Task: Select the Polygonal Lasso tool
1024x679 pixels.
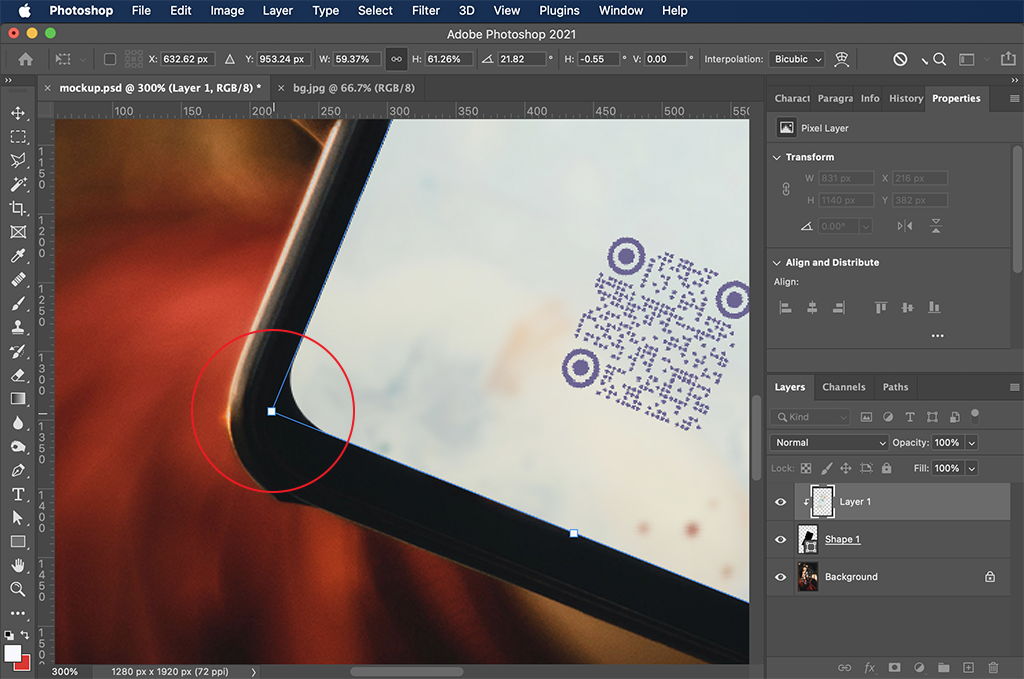Action: 18,160
